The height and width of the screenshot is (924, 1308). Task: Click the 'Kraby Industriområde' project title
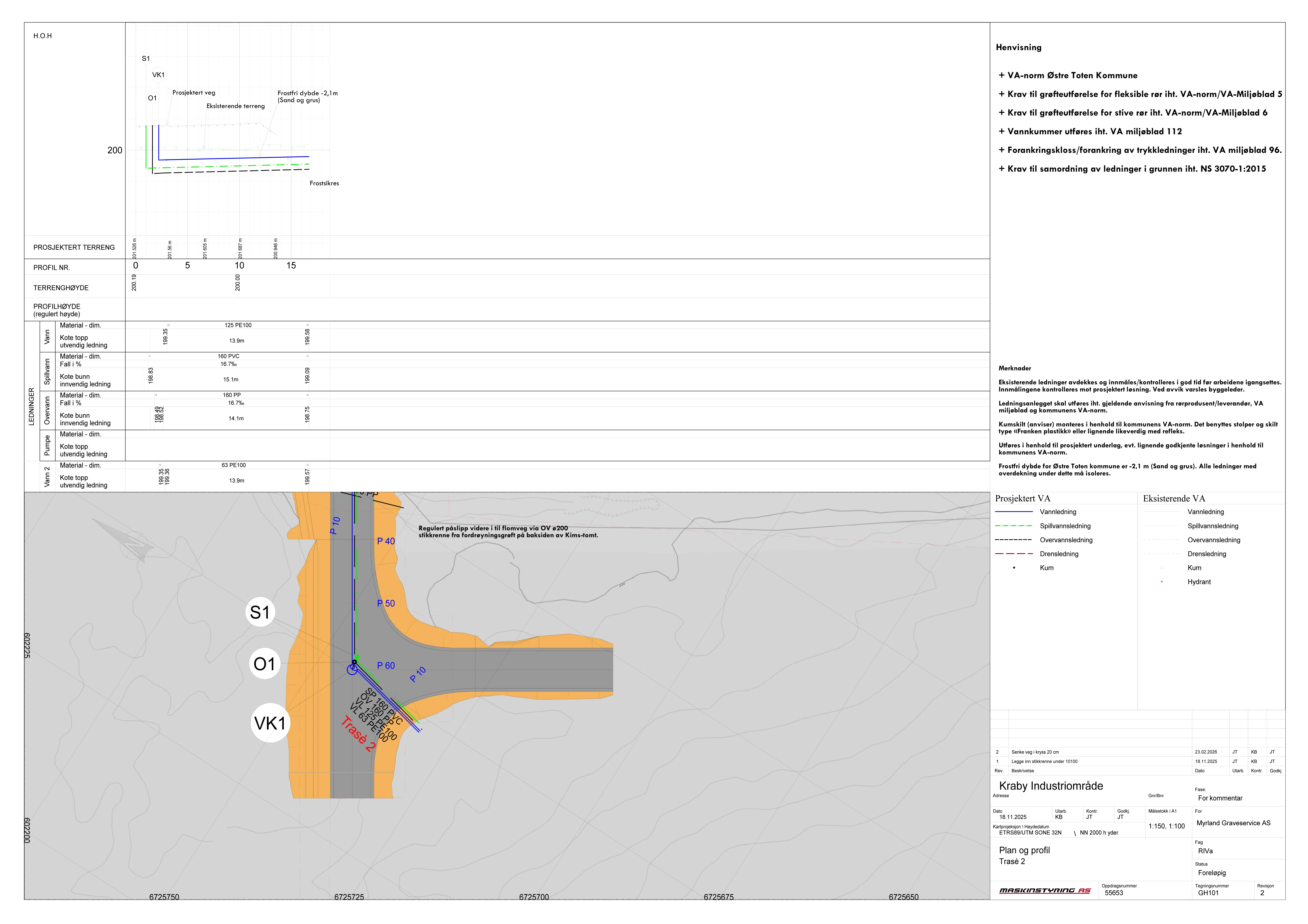click(1051, 786)
